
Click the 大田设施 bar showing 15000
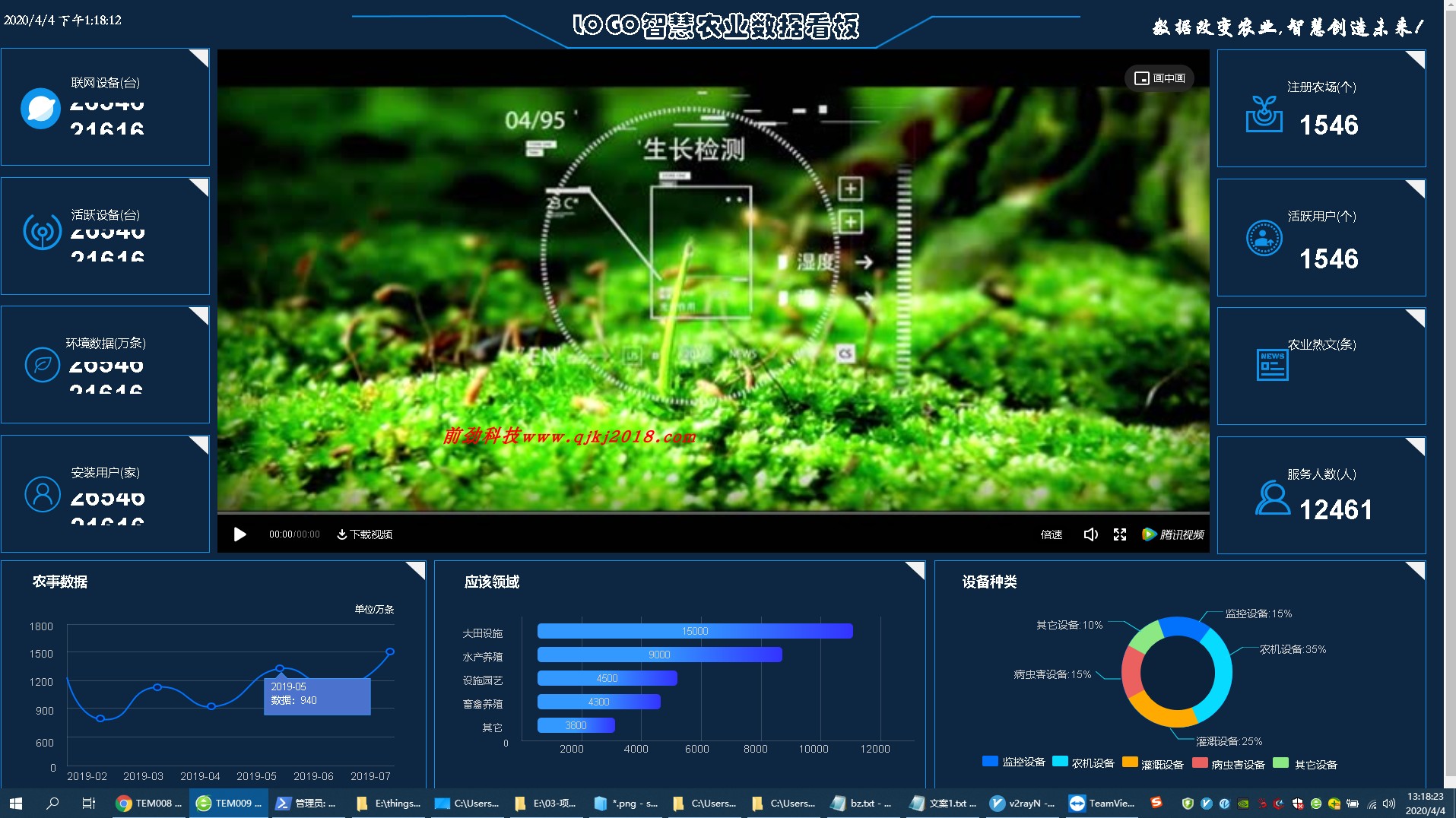694,631
